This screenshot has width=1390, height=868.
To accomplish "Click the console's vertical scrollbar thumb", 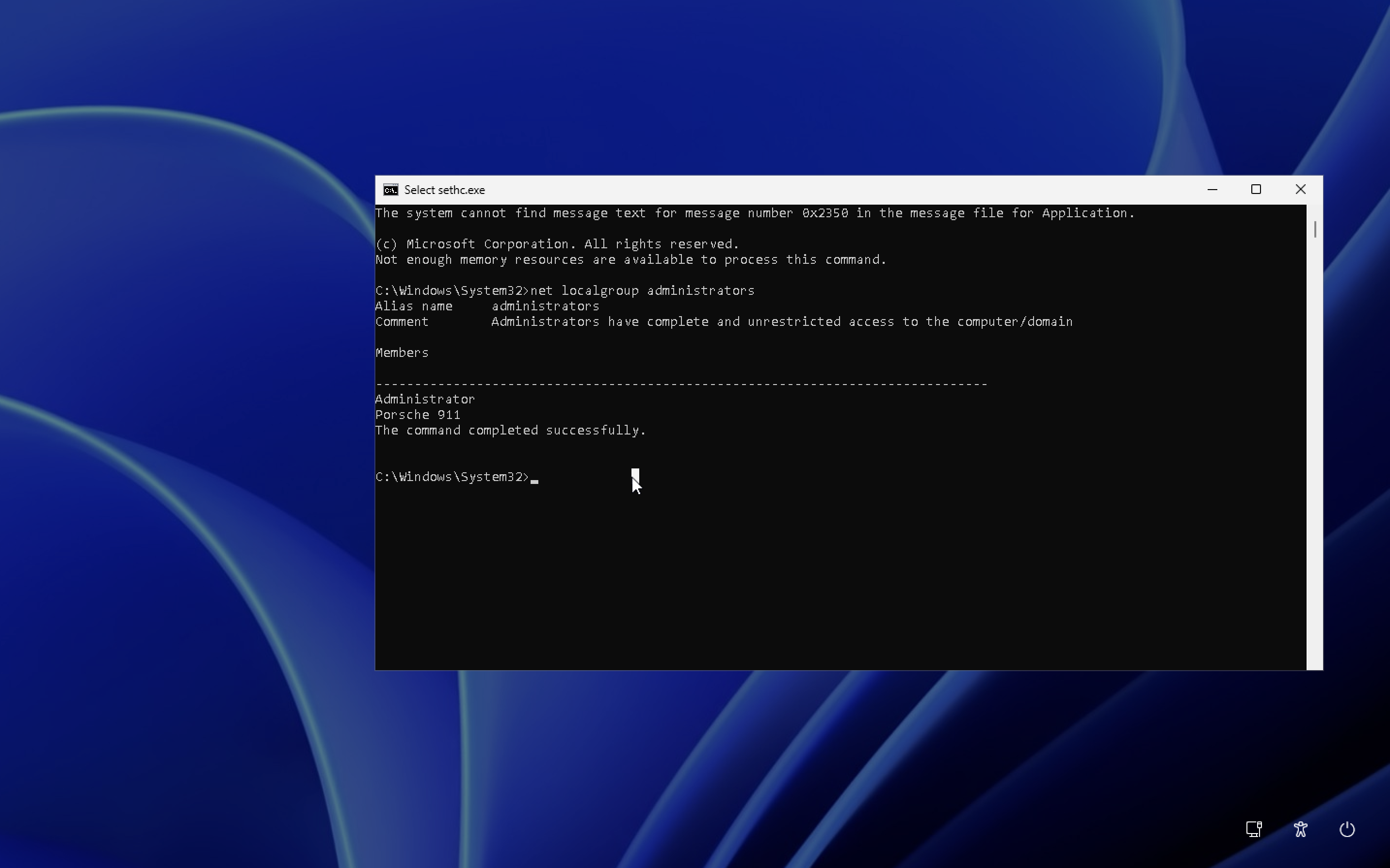I will click(x=1314, y=229).
